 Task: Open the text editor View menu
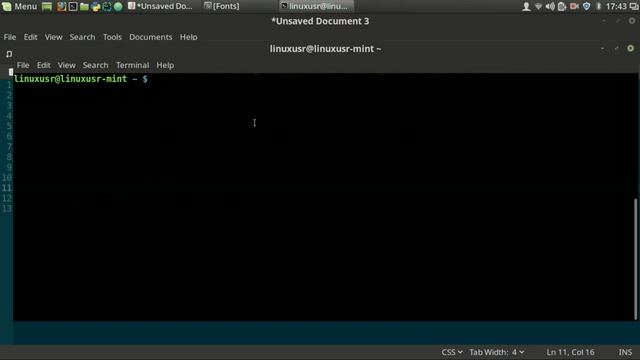(53, 37)
